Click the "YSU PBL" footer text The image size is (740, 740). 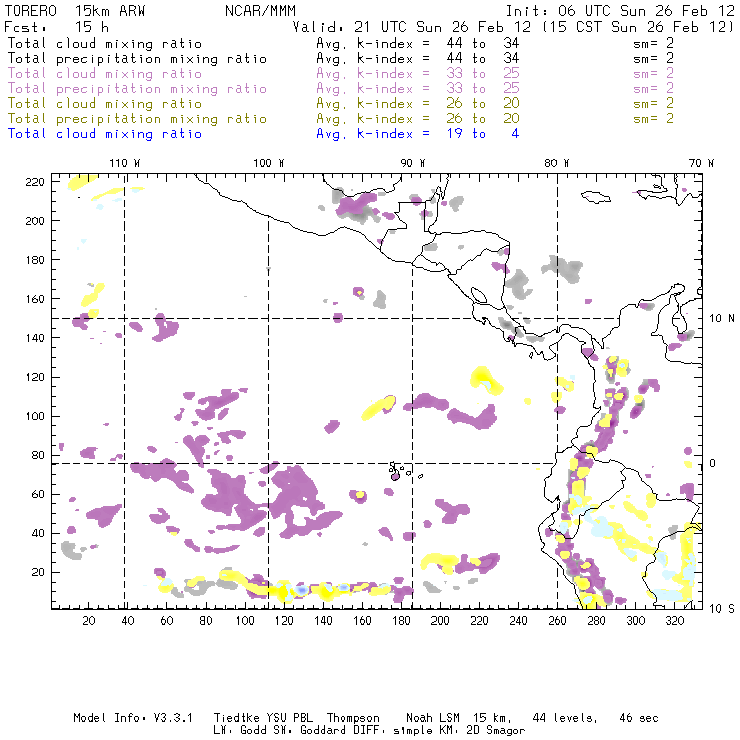(x=290, y=718)
